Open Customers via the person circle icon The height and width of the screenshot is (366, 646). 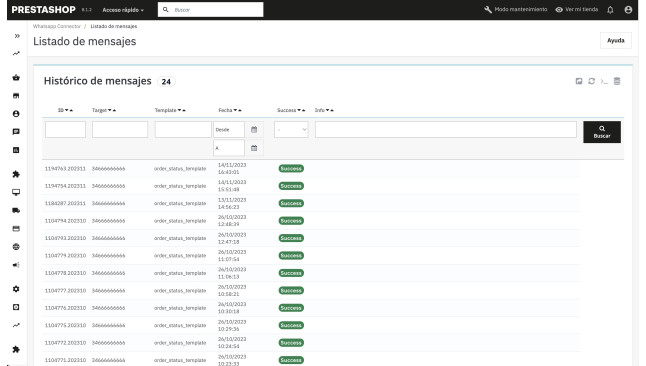[16, 114]
